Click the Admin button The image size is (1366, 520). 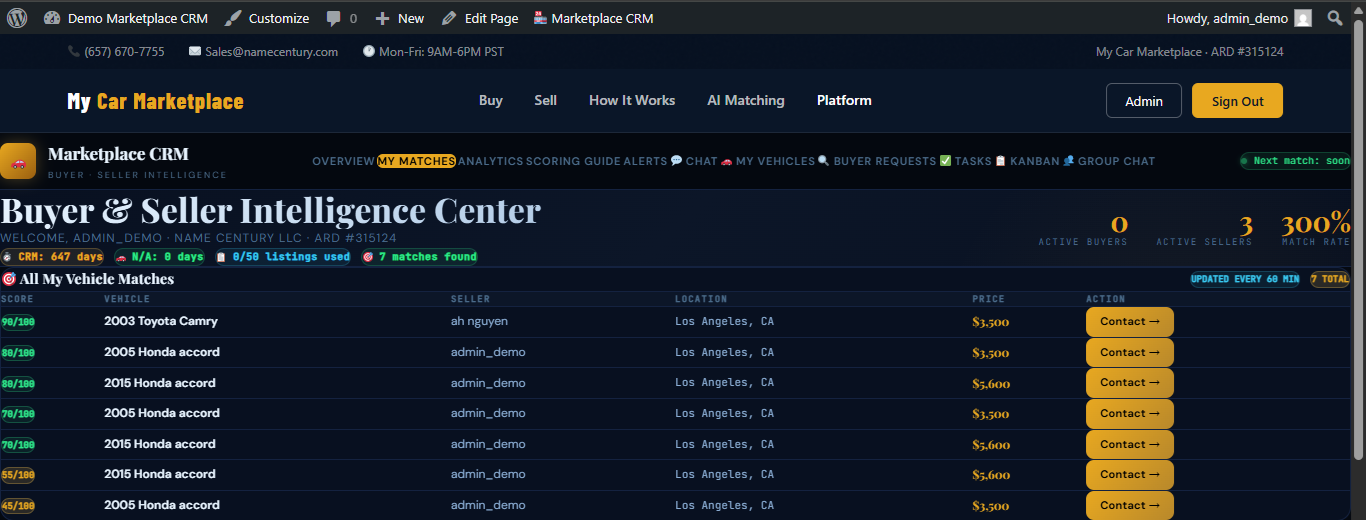point(1143,101)
